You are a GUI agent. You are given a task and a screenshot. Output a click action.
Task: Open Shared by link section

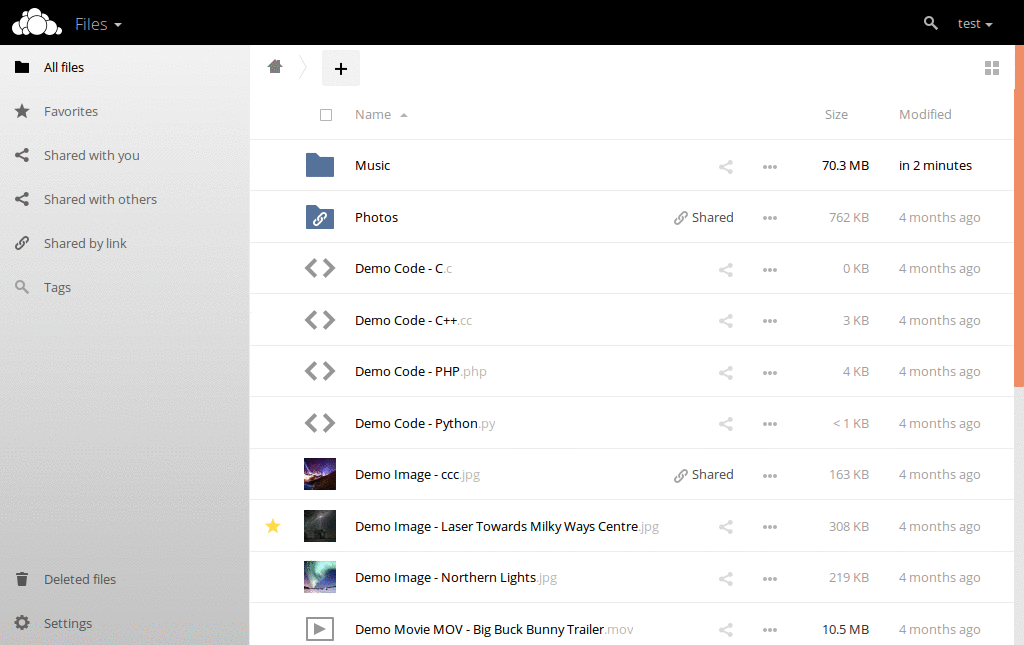[96, 243]
